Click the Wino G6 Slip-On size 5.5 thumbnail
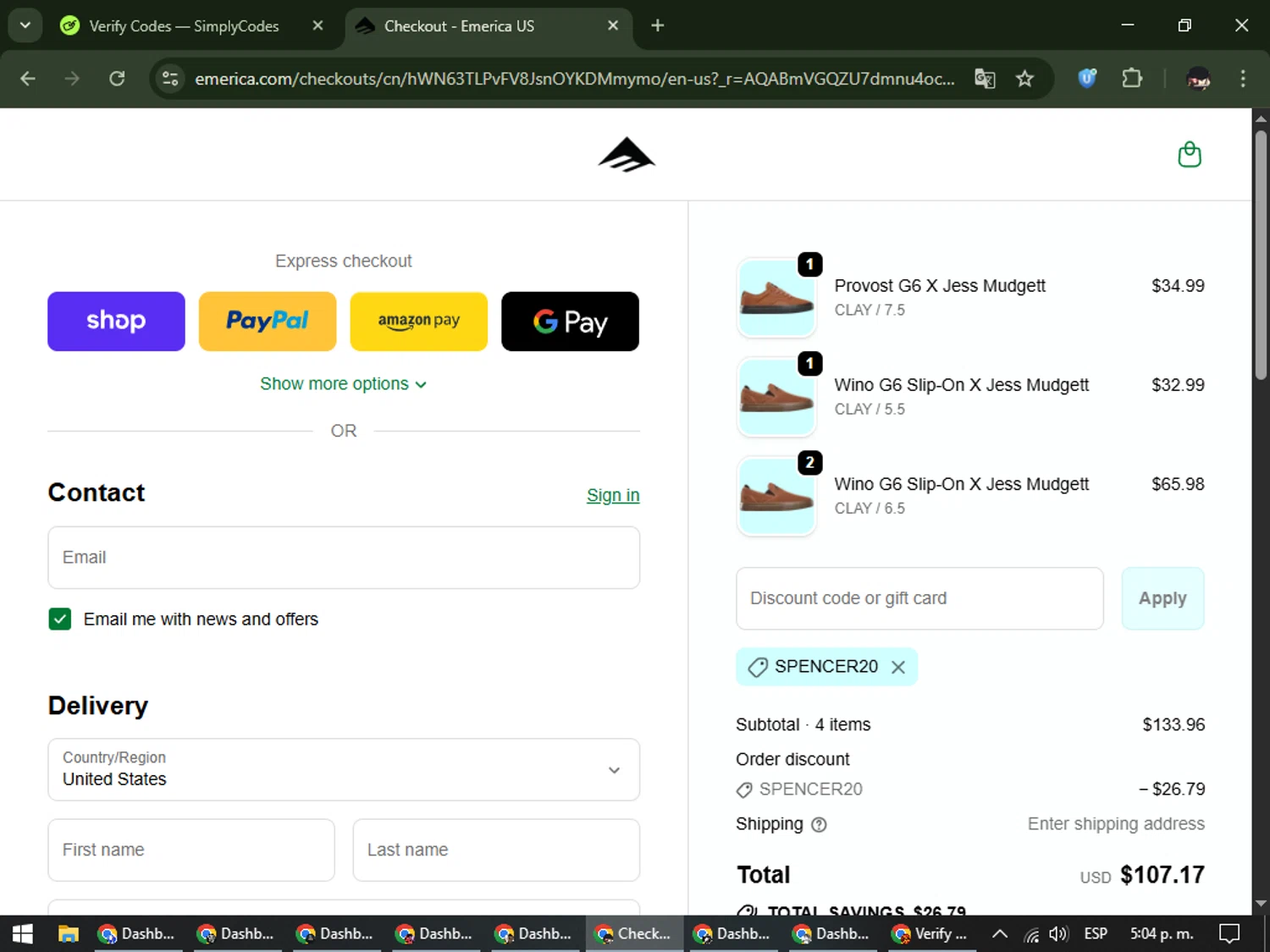Image resolution: width=1270 pixels, height=952 pixels. point(776,397)
